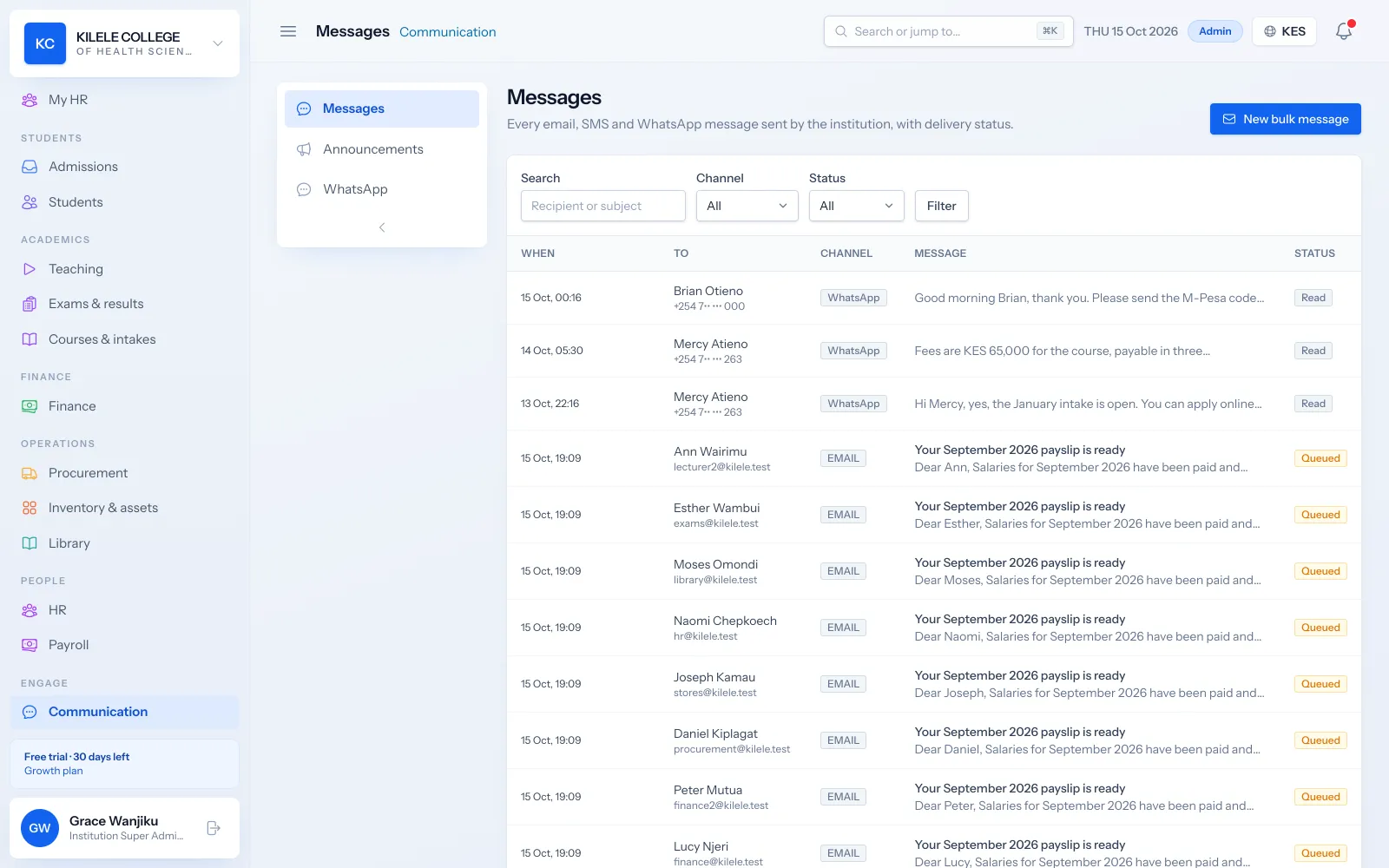Open My HR from the sidebar

(124, 100)
